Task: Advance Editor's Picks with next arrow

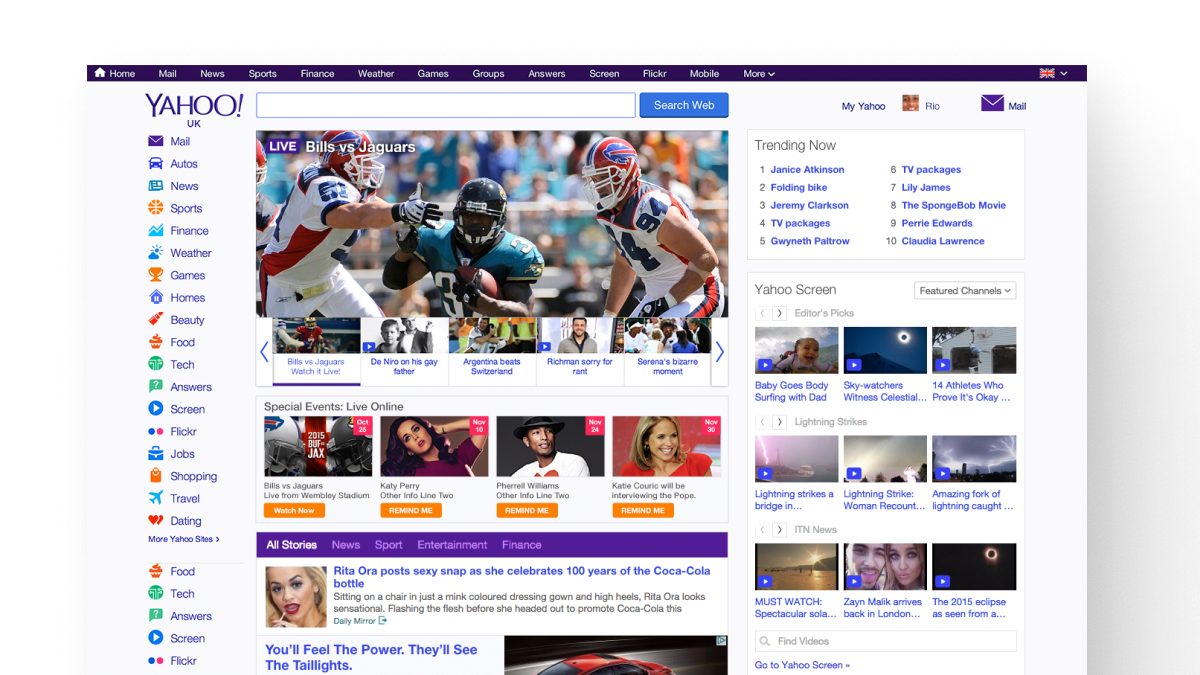Action: 780,313
